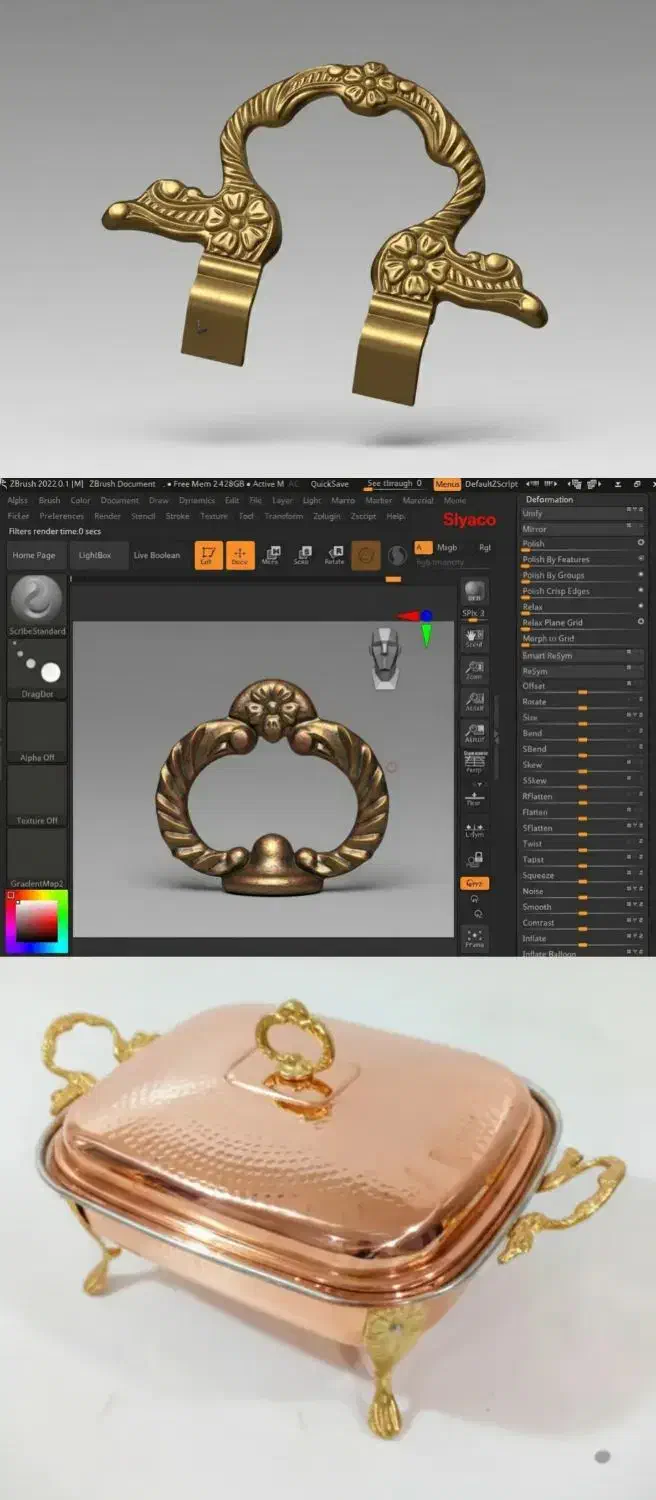The width and height of the screenshot is (656, 1500).
Task: Click the camera head orientation thumbnail
Action: coord(385,657)
